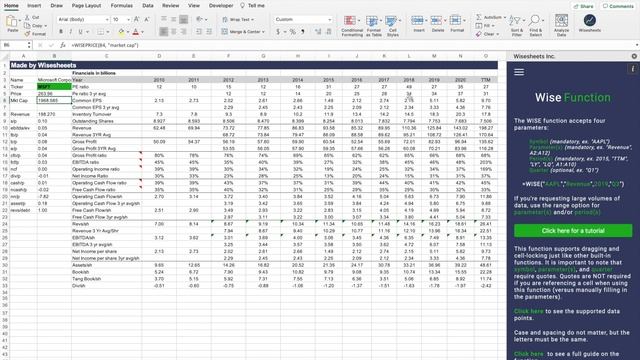Click the Sort & Filter icon

coord(515,20)
